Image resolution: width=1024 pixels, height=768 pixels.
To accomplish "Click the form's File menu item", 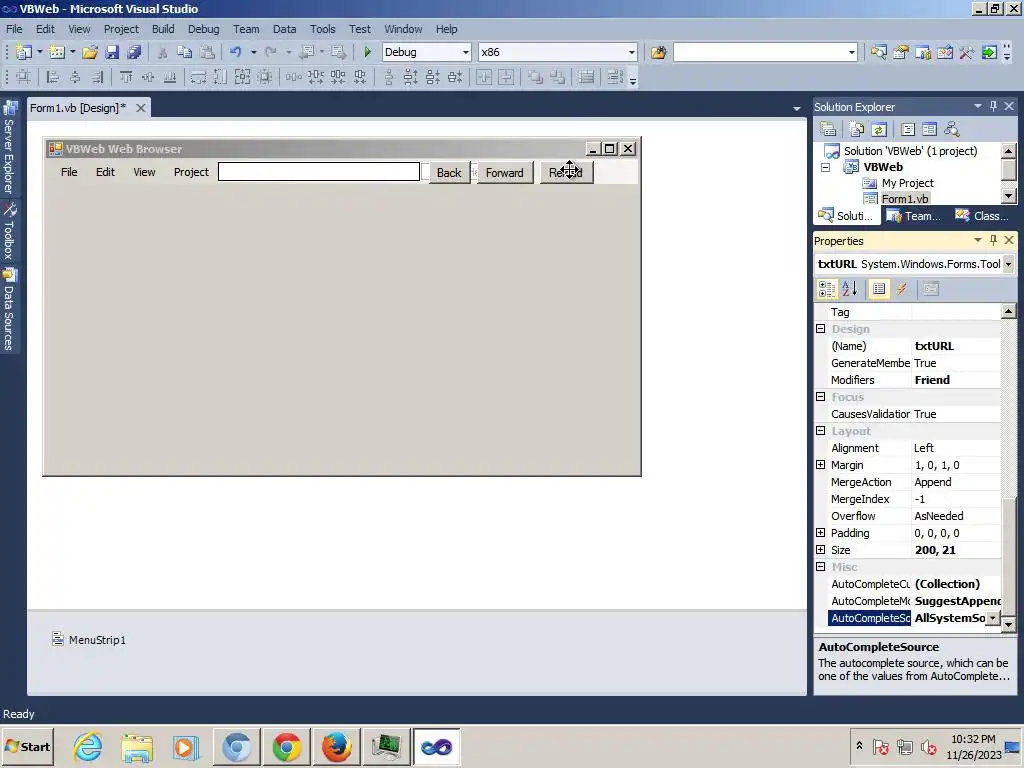I will (x=69, y=172).
